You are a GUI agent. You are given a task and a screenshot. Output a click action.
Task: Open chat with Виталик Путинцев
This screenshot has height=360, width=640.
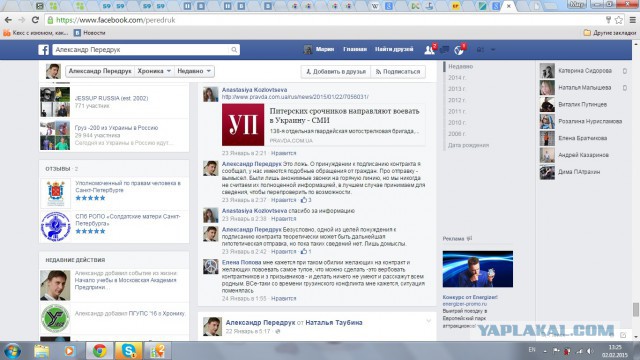coord(584,104)
